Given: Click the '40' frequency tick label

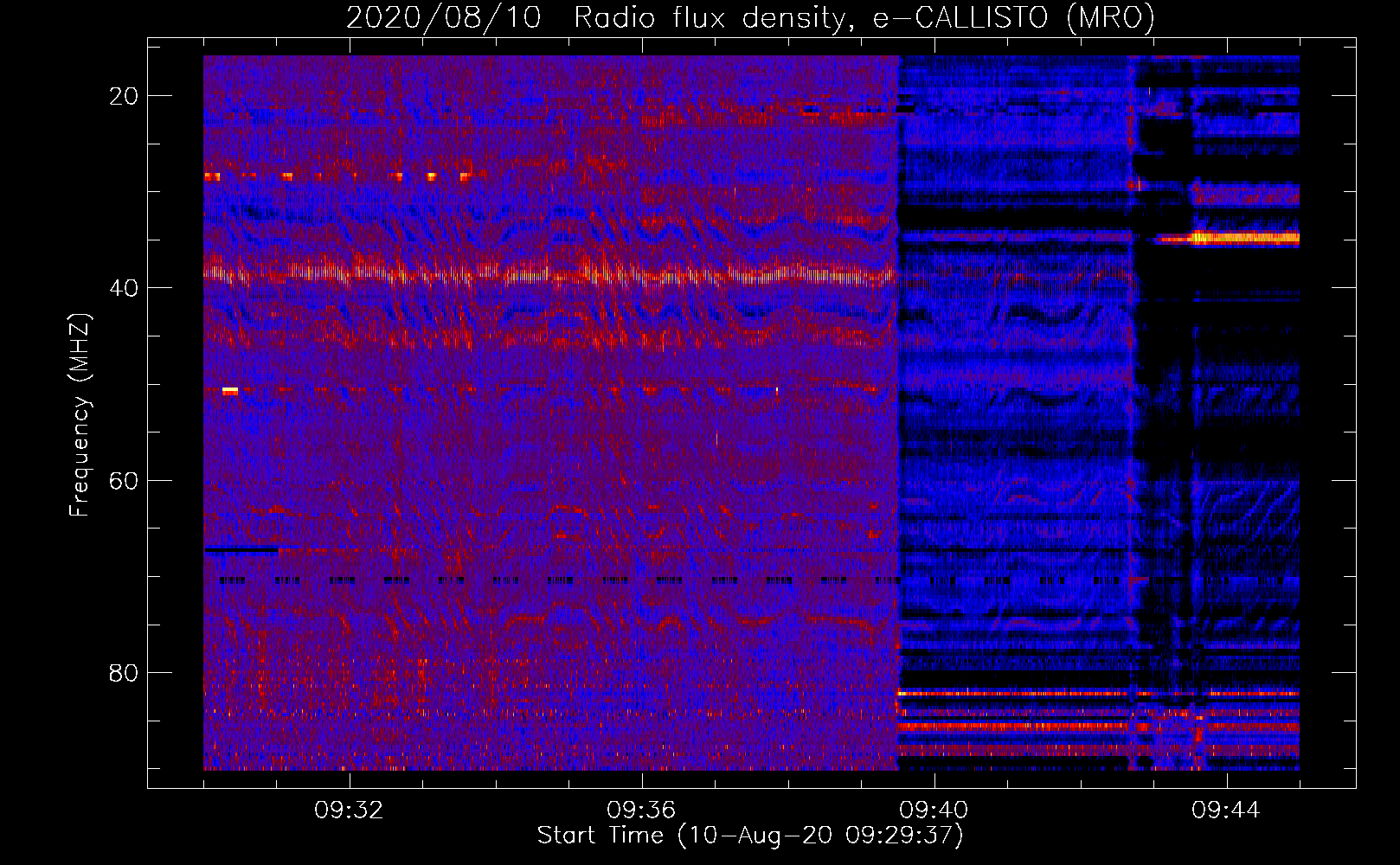Looking at the screenshot, I should (124, 288).
